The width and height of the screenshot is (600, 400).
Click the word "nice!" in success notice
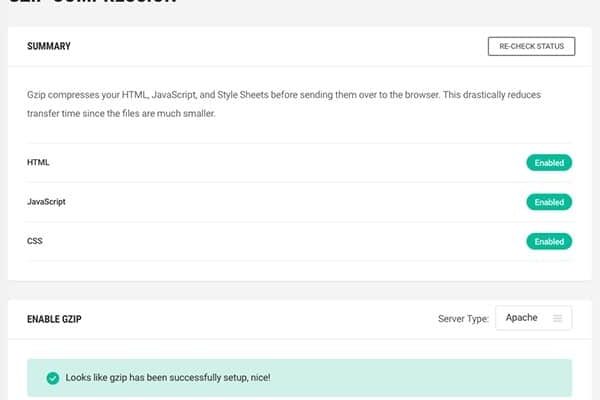click(257, 378)
